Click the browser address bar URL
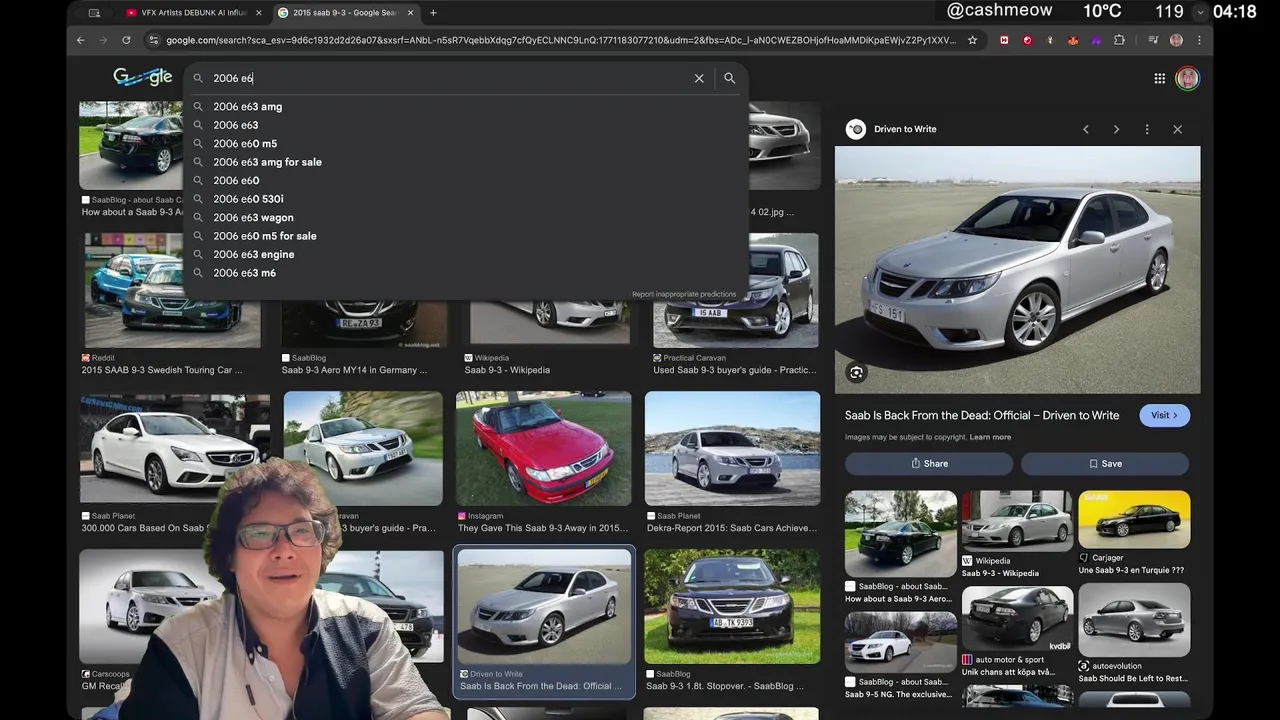The image size is (1280, 720). point(560,40)
